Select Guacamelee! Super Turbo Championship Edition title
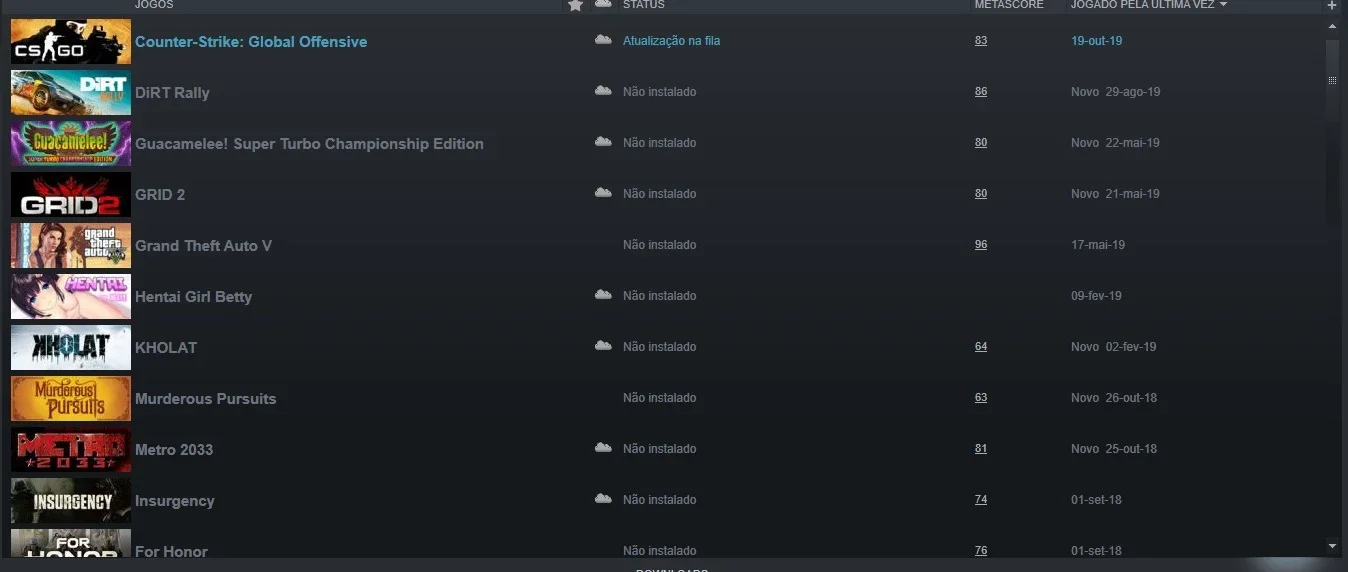Viewport: 1348px width, 572px height. pyautogui.click(x=309, y=144)
